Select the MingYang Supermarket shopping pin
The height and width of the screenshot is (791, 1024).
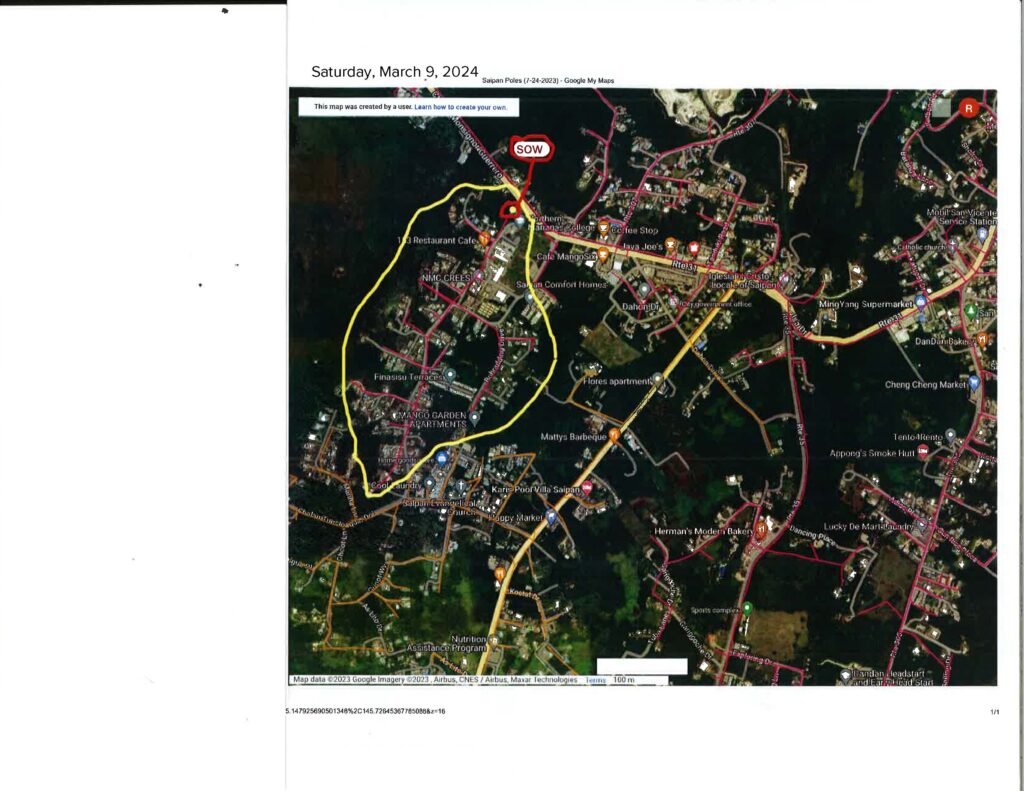pos(920,302)
